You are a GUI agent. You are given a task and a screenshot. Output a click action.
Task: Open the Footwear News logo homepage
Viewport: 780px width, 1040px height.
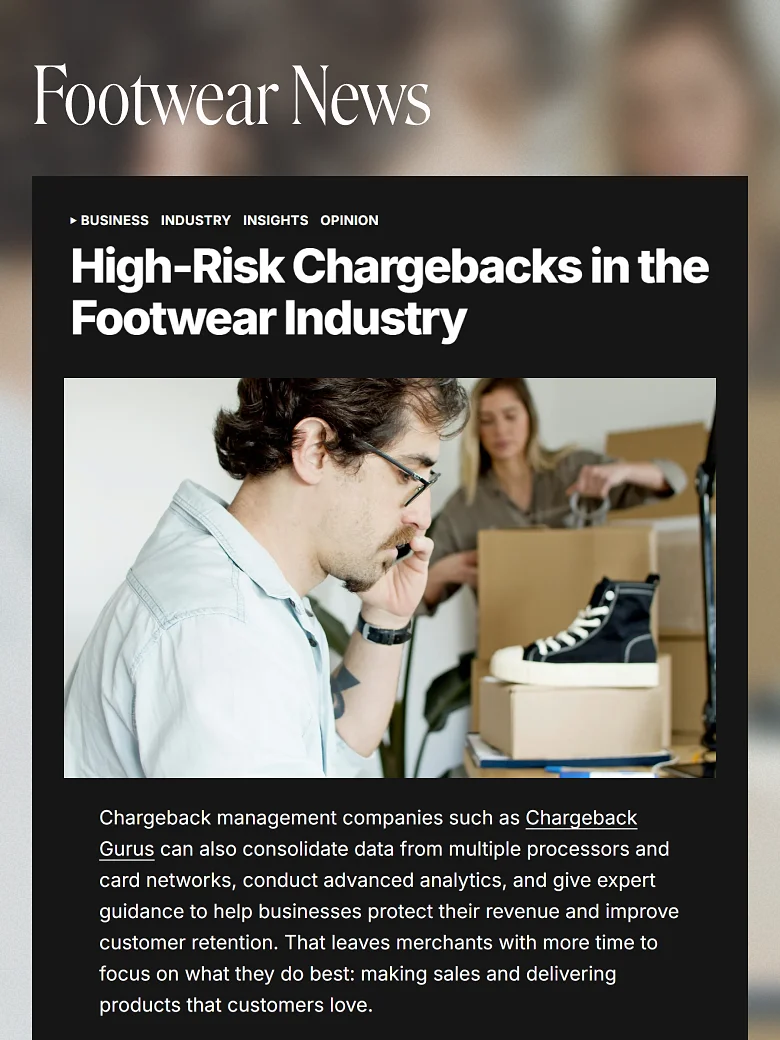(x=232, y=94)
